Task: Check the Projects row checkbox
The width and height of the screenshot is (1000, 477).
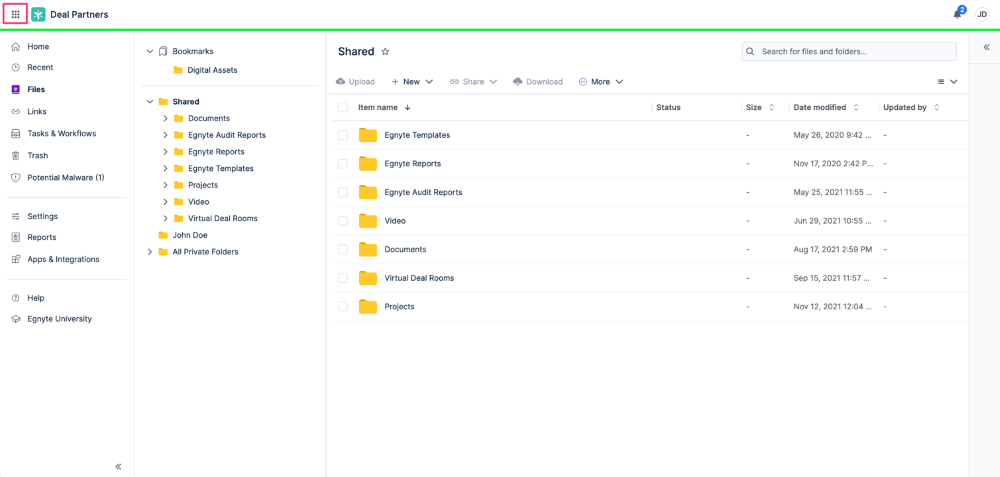Action: 343,307
